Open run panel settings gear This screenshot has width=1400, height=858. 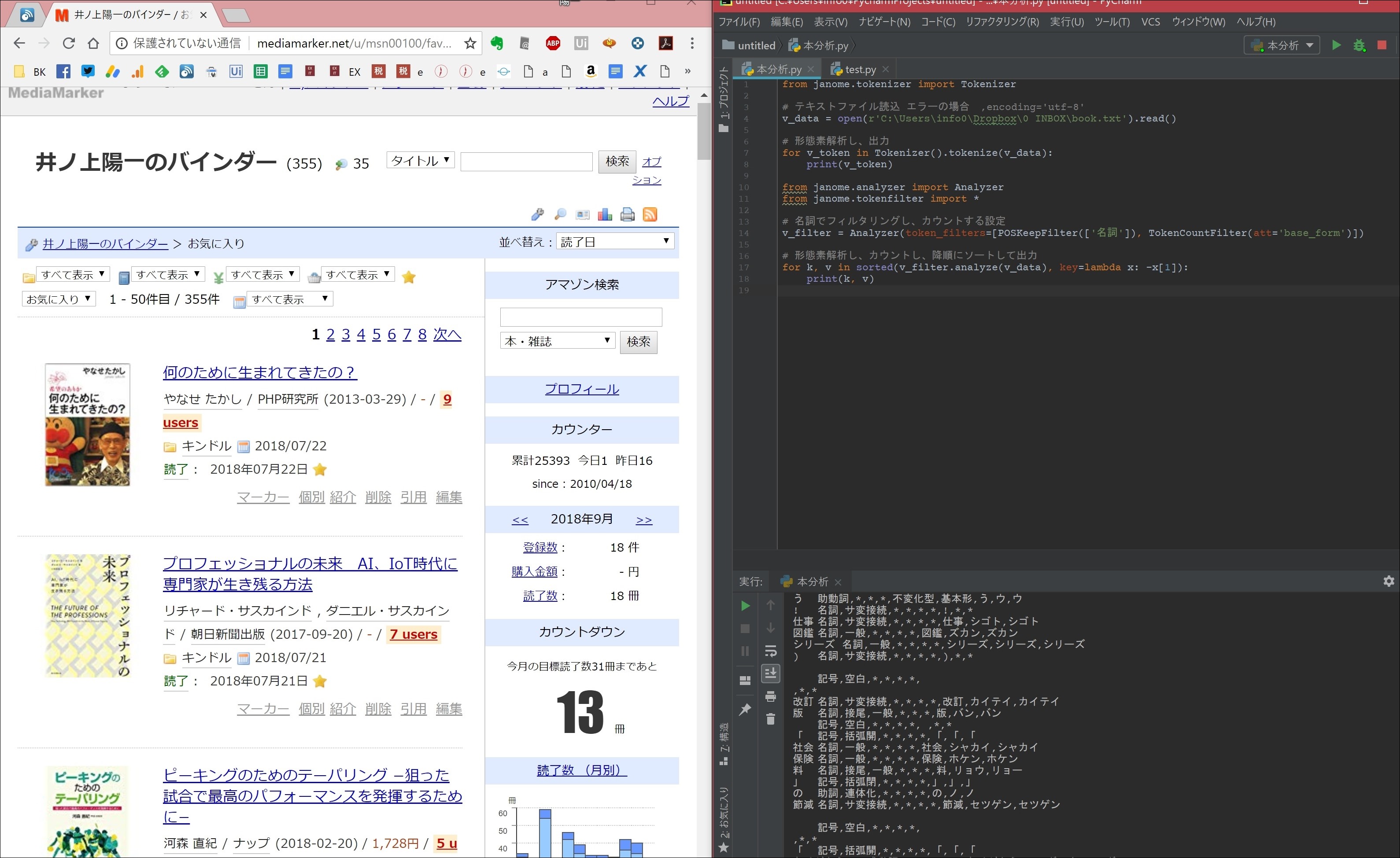tap(1389, 581)
